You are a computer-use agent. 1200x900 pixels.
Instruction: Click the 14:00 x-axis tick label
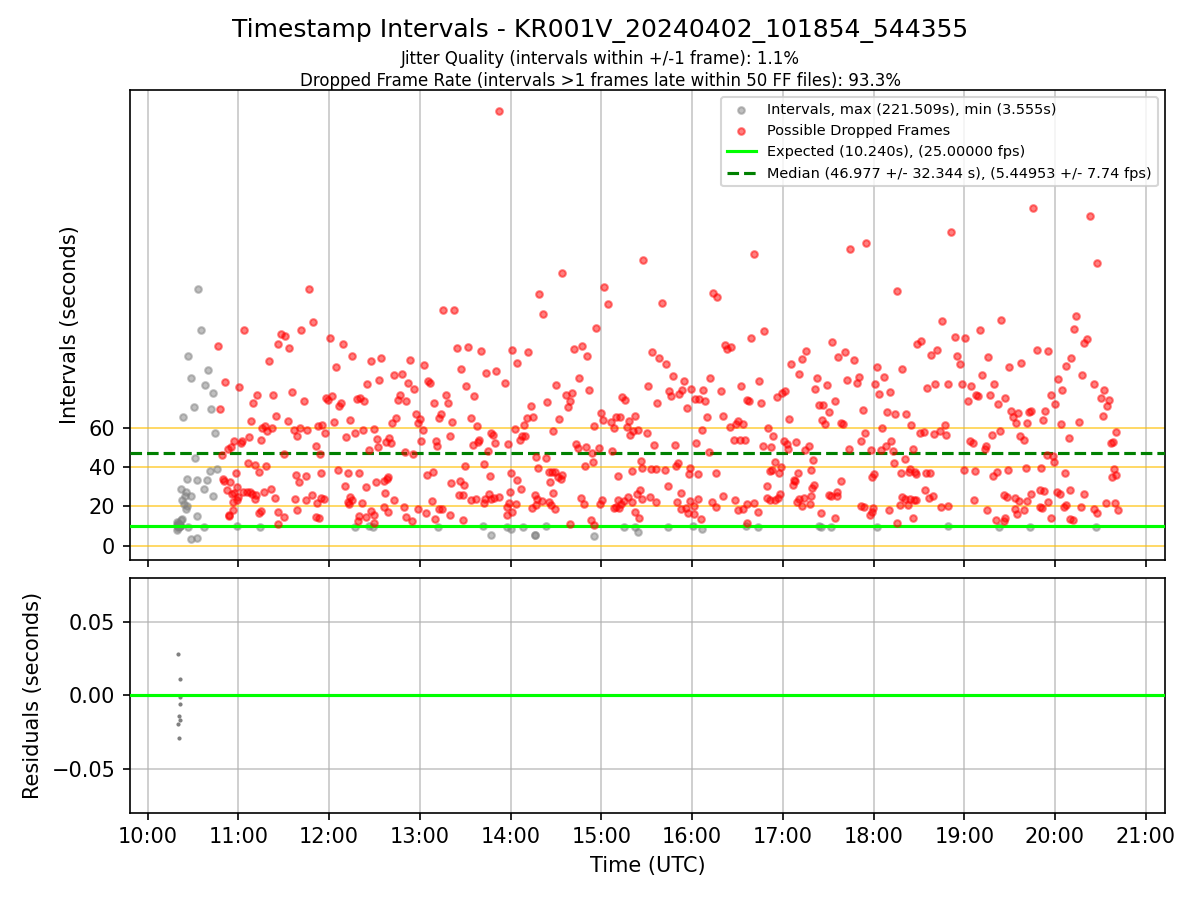[510, 835]
